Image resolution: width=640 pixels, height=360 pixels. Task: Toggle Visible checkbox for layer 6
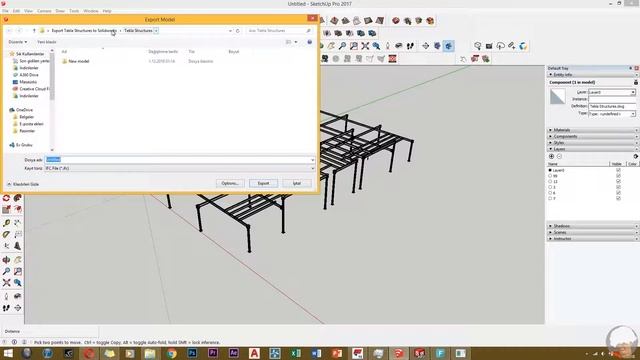tap(618, 193)
